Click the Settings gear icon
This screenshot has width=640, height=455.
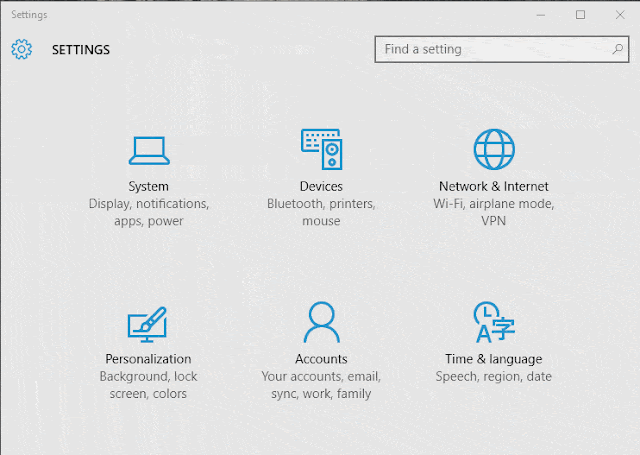point(21,49)
